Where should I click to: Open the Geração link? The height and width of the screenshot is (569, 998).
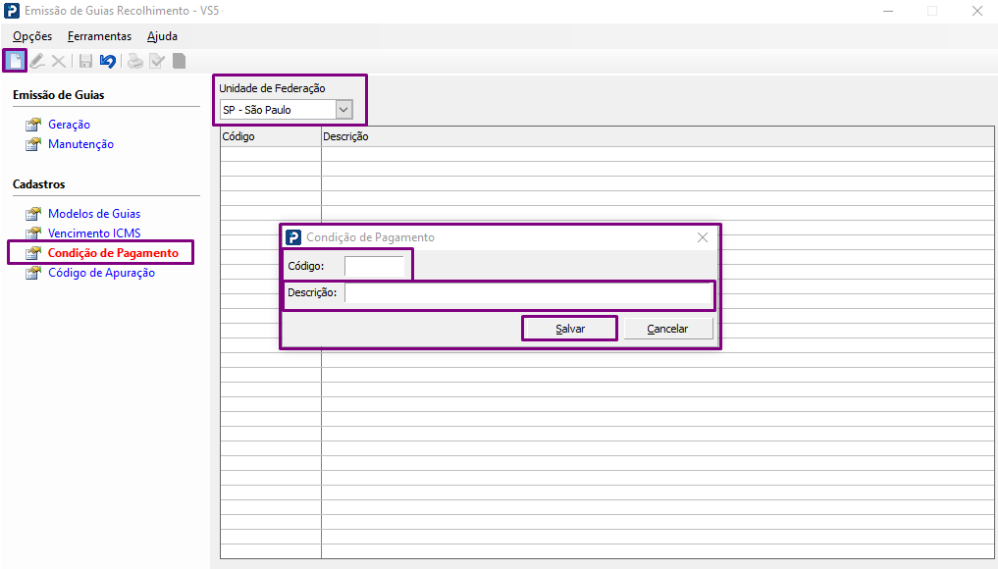click(69, 125)
